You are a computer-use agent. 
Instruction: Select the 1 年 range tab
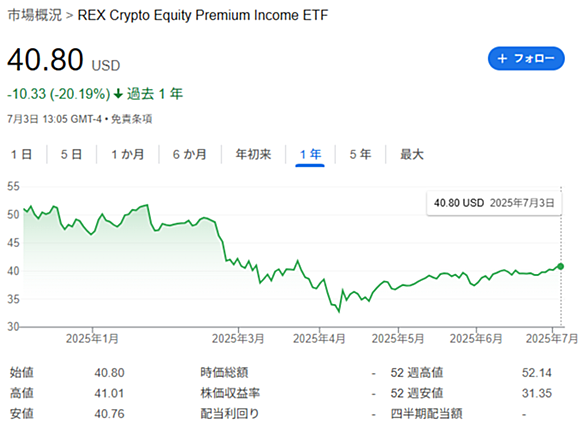click(x=310, y=154)
